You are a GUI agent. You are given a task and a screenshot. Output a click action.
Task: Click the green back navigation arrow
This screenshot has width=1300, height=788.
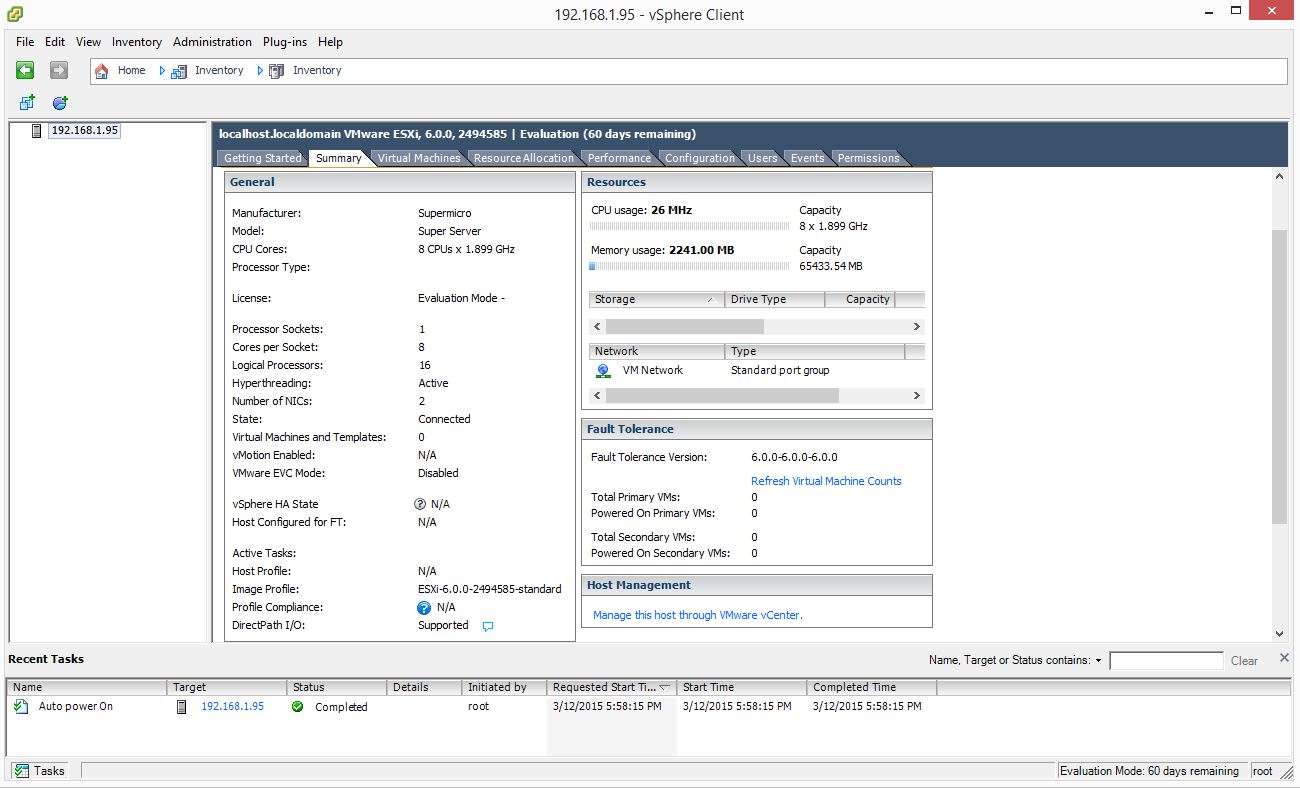[x=25, y=70]
